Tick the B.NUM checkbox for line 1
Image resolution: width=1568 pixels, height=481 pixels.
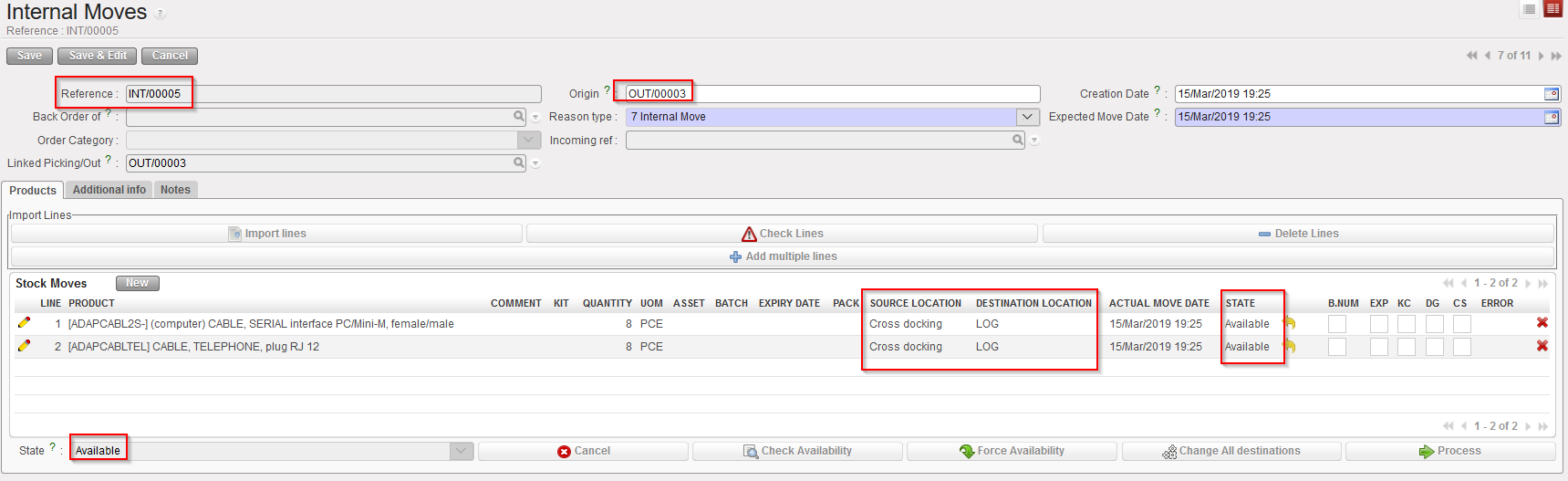(x=1336, y=324)
